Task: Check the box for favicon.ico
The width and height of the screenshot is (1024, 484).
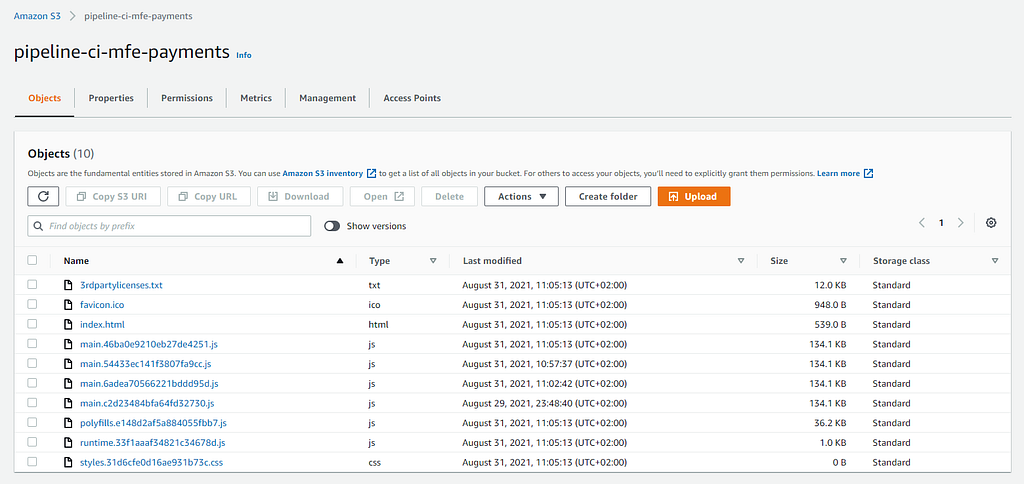Action: (x=32, y=304)
